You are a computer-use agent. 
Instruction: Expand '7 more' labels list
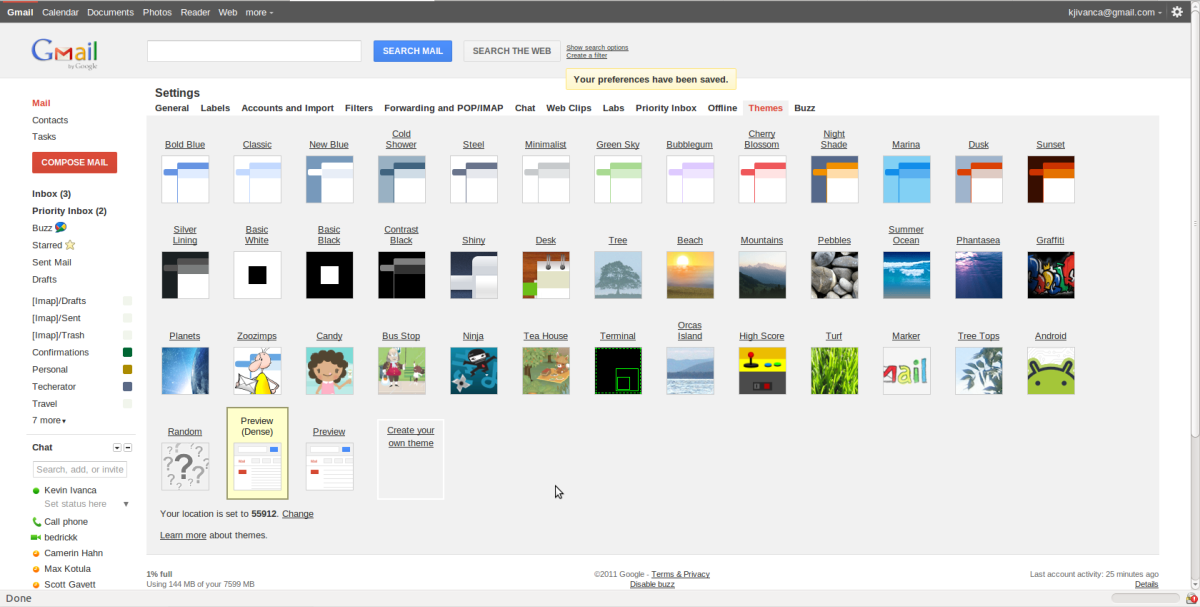coord(49,421)
